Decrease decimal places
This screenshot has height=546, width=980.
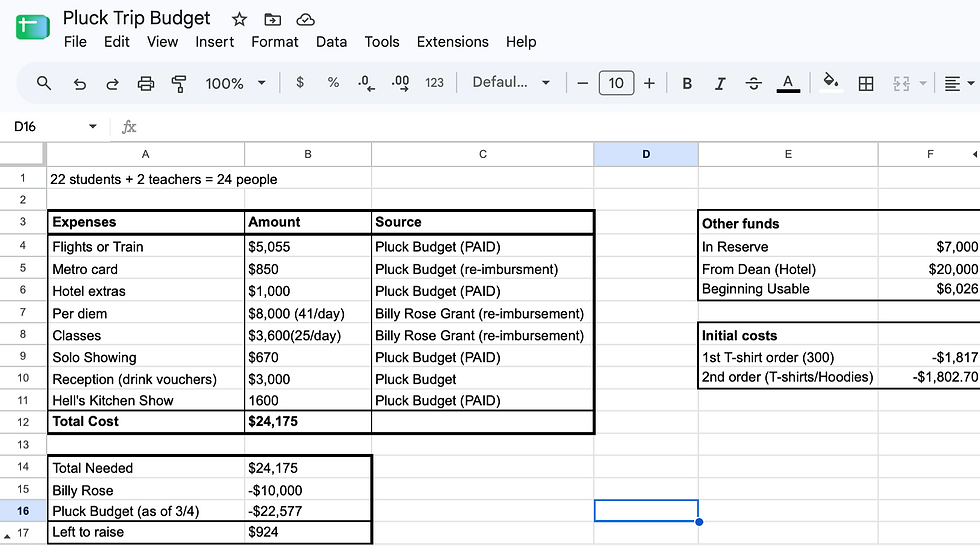click(366, 83)
